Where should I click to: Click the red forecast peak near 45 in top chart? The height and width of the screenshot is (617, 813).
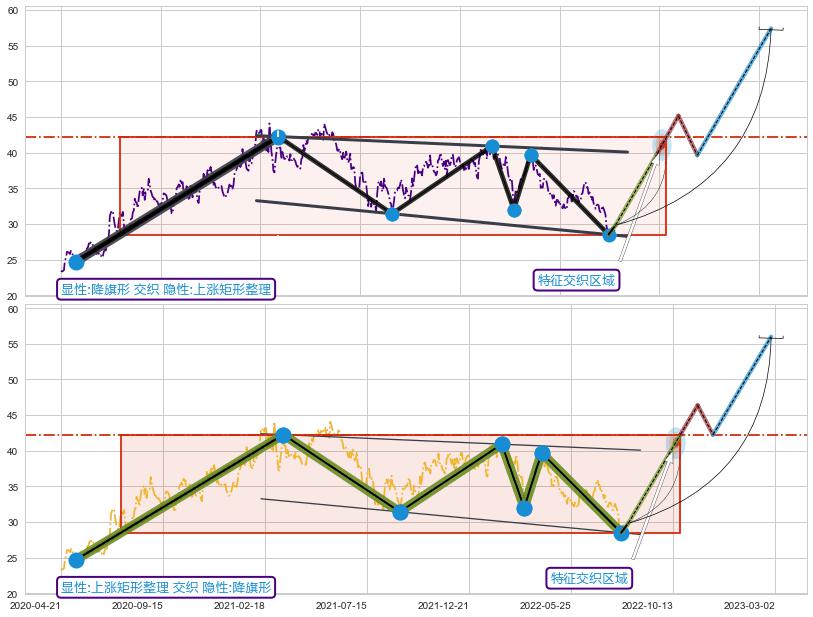pyautogui.click(x=678, y=115)
